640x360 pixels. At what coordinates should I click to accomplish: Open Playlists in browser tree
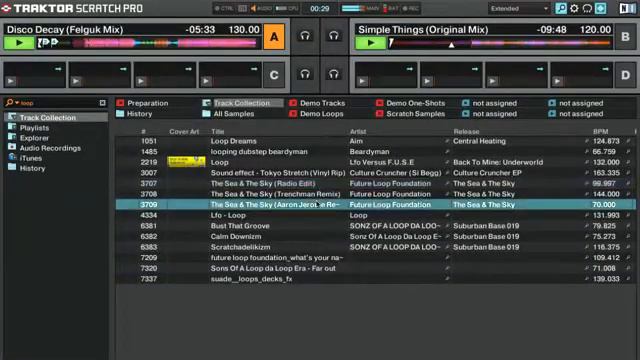point(34,128)
